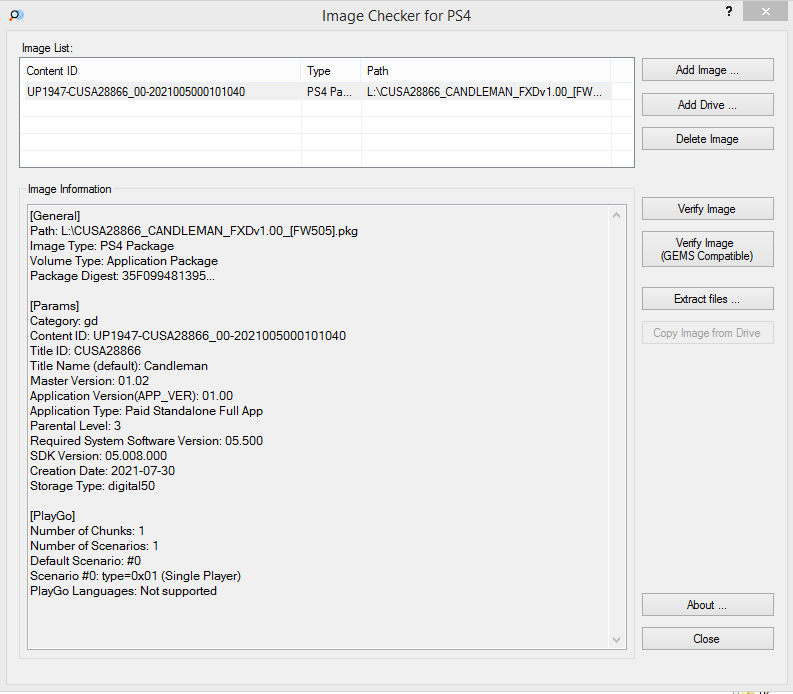Click the 'Default Scenario: #0' line
The image size is (793, 694).
click(85, 561)
